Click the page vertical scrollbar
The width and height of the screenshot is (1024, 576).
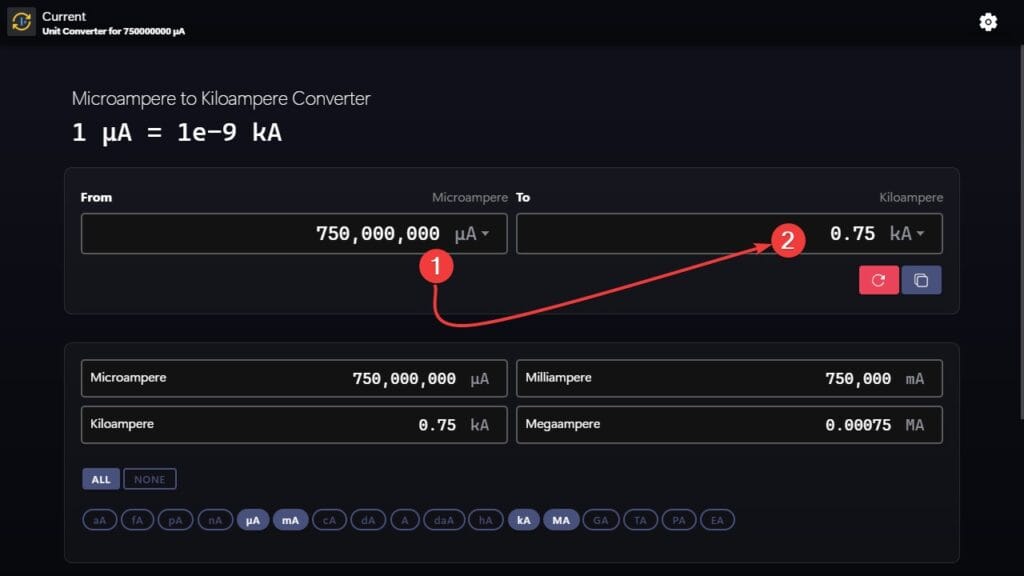coord(1021,232)
